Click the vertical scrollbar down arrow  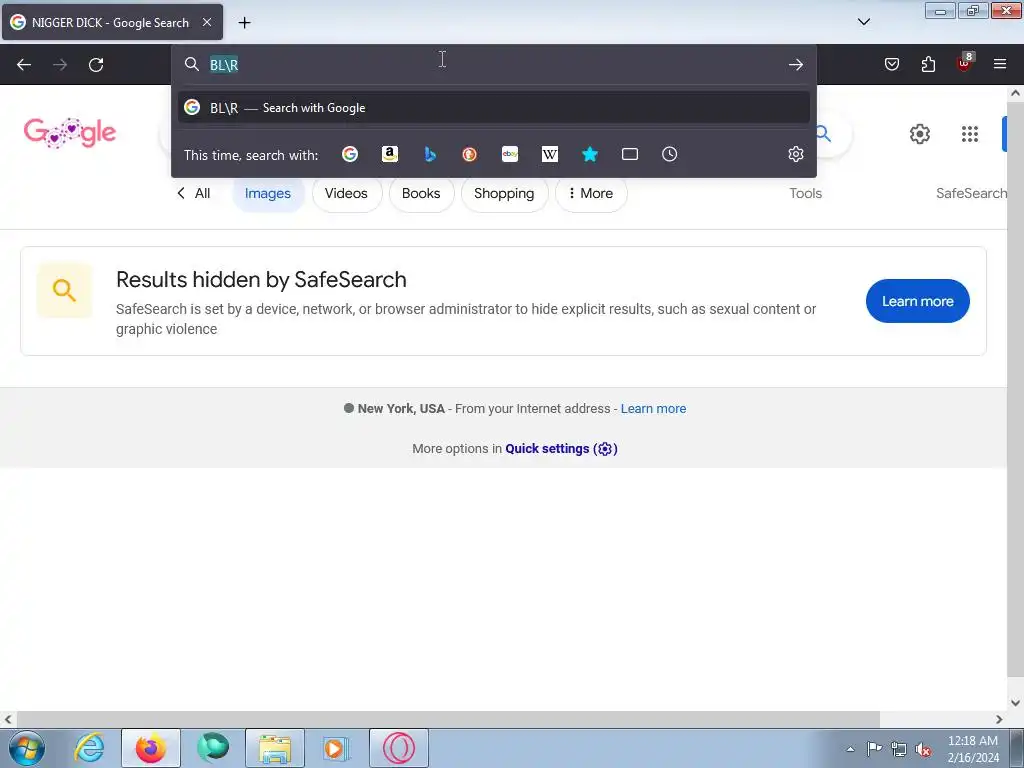point(1015,703)
